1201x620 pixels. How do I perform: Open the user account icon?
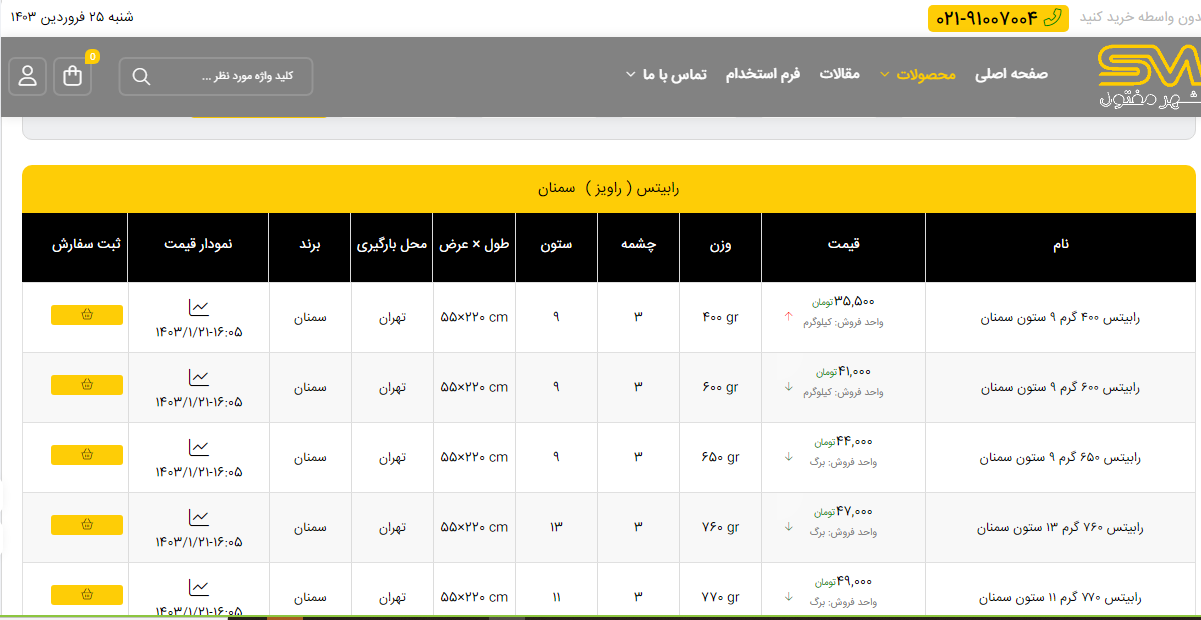click(x=27, y=76)
